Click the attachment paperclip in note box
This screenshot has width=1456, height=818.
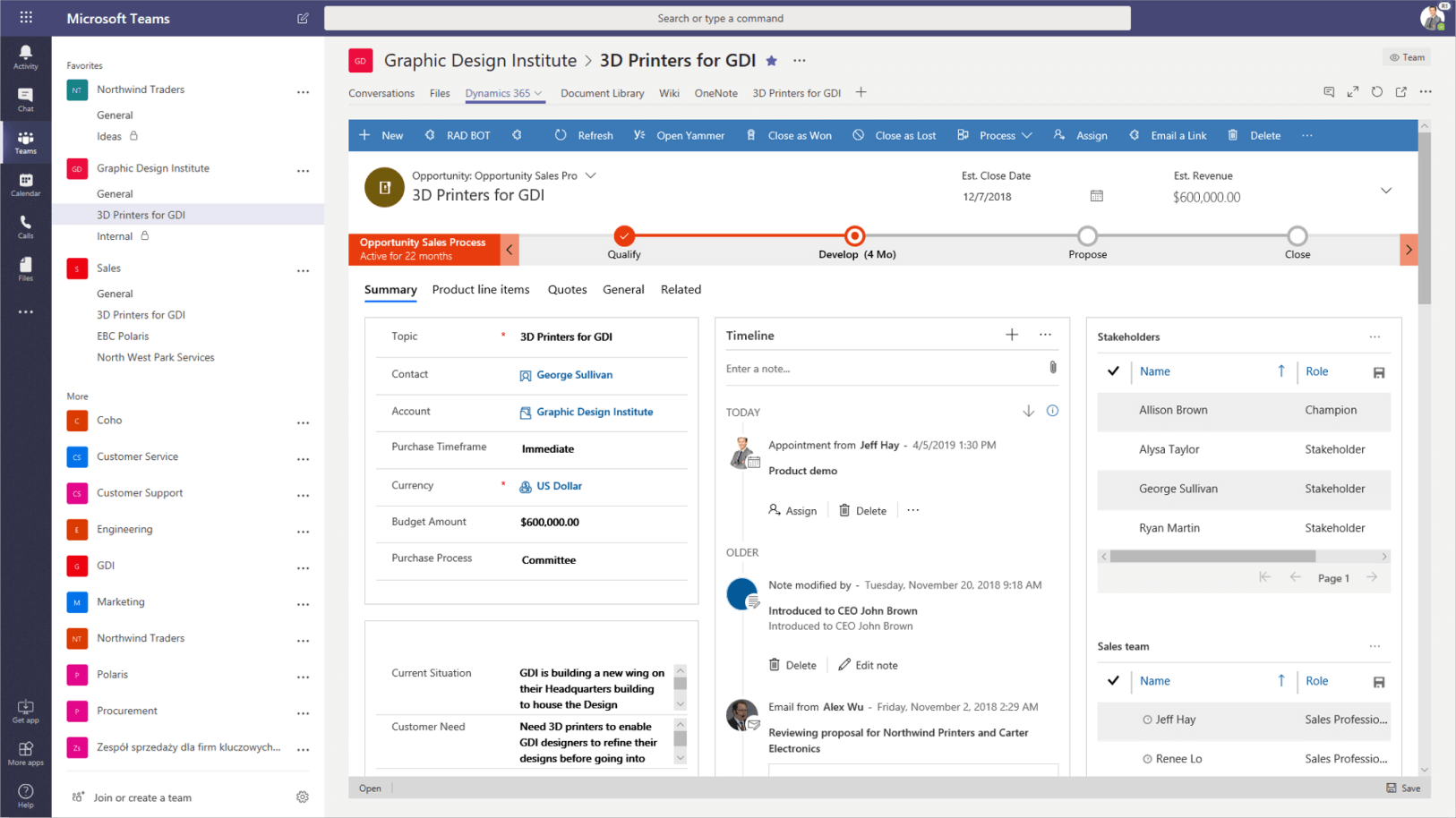pyautogui.click(x=1053, y=368)
